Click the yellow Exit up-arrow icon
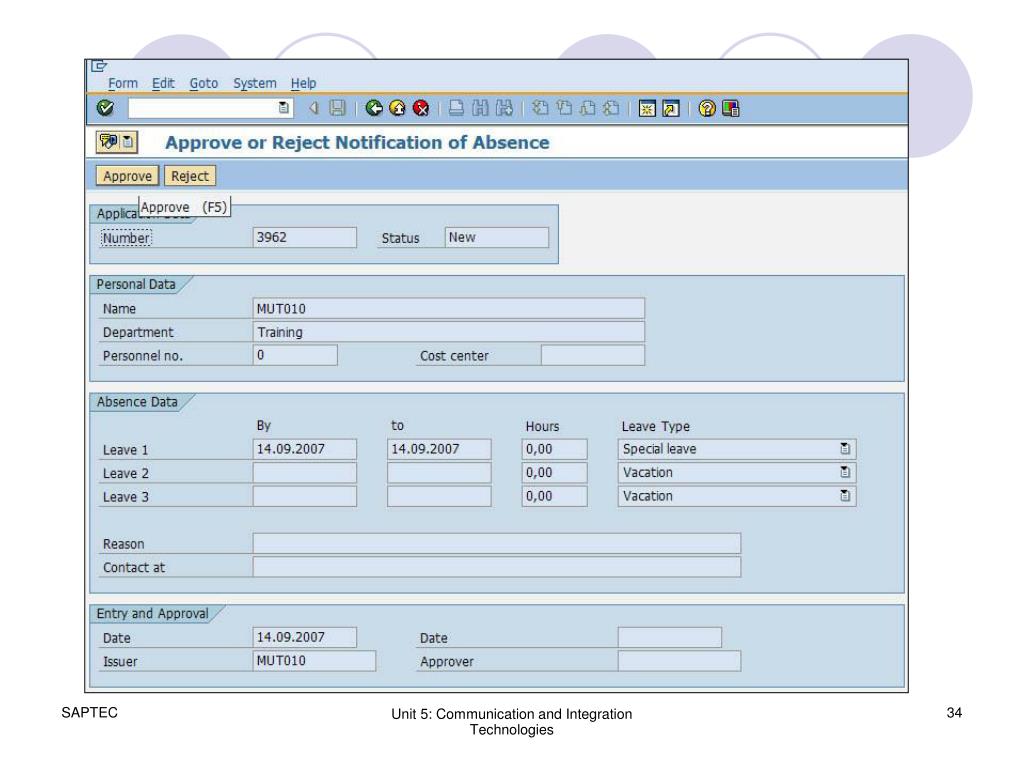Viewport: 1024px width, 768px height. click(x=397, y=108)
